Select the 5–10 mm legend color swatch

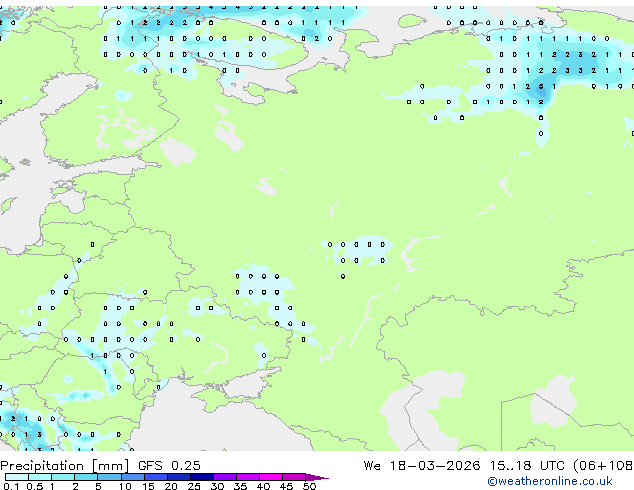tap(110, 477)
